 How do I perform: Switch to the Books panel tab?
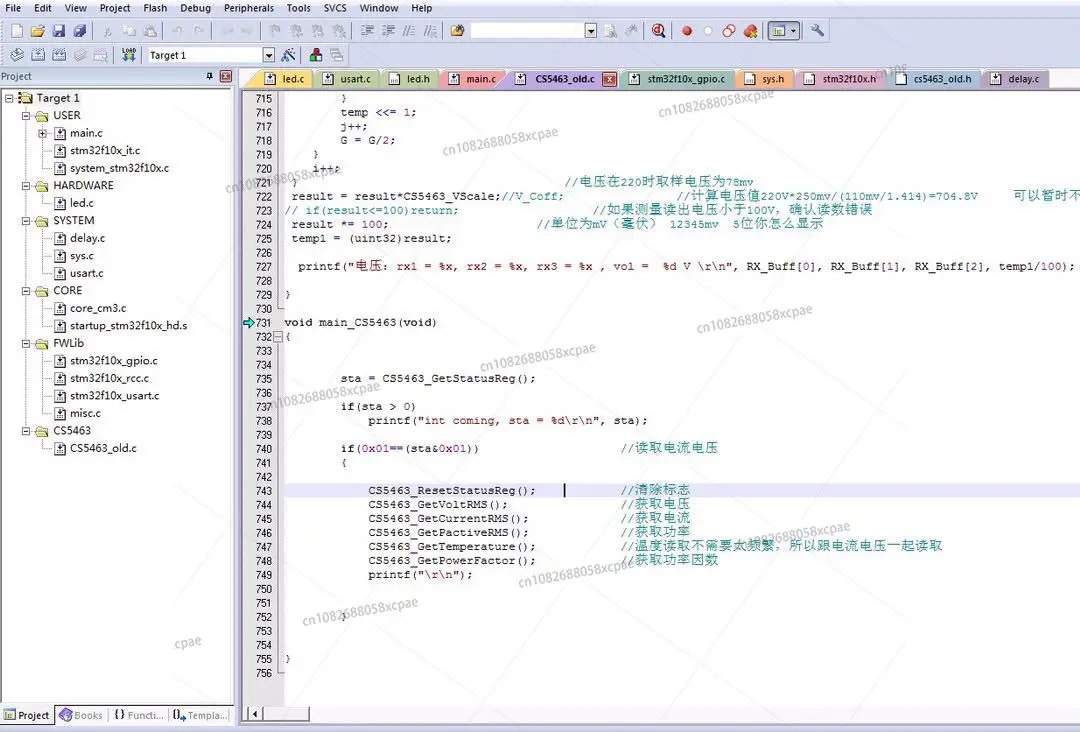click(81, 715)
